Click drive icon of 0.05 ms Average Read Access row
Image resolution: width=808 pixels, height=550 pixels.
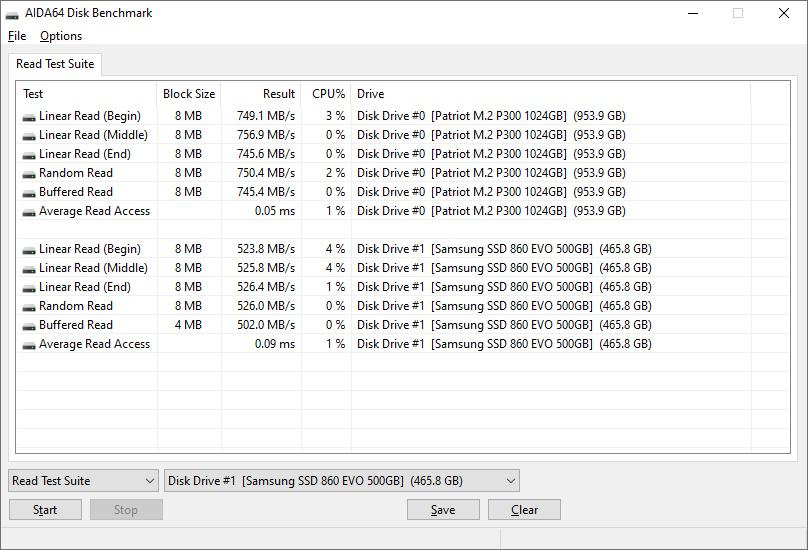point(29,213)
